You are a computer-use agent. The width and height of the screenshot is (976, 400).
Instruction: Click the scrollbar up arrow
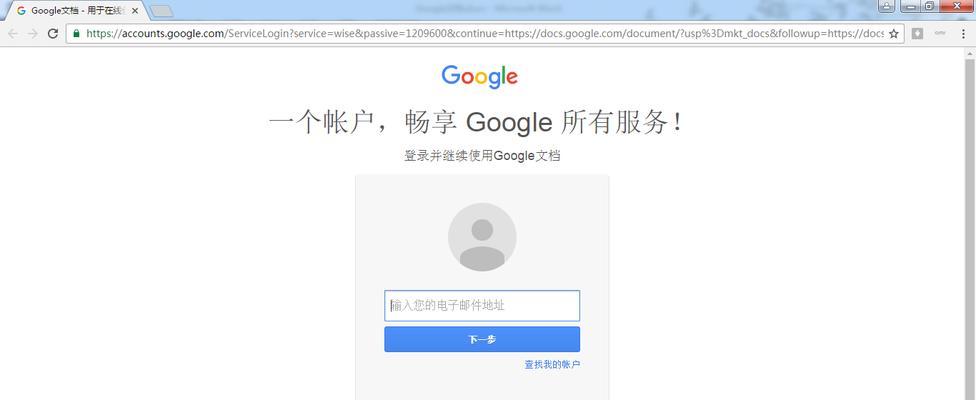[970, 54]
